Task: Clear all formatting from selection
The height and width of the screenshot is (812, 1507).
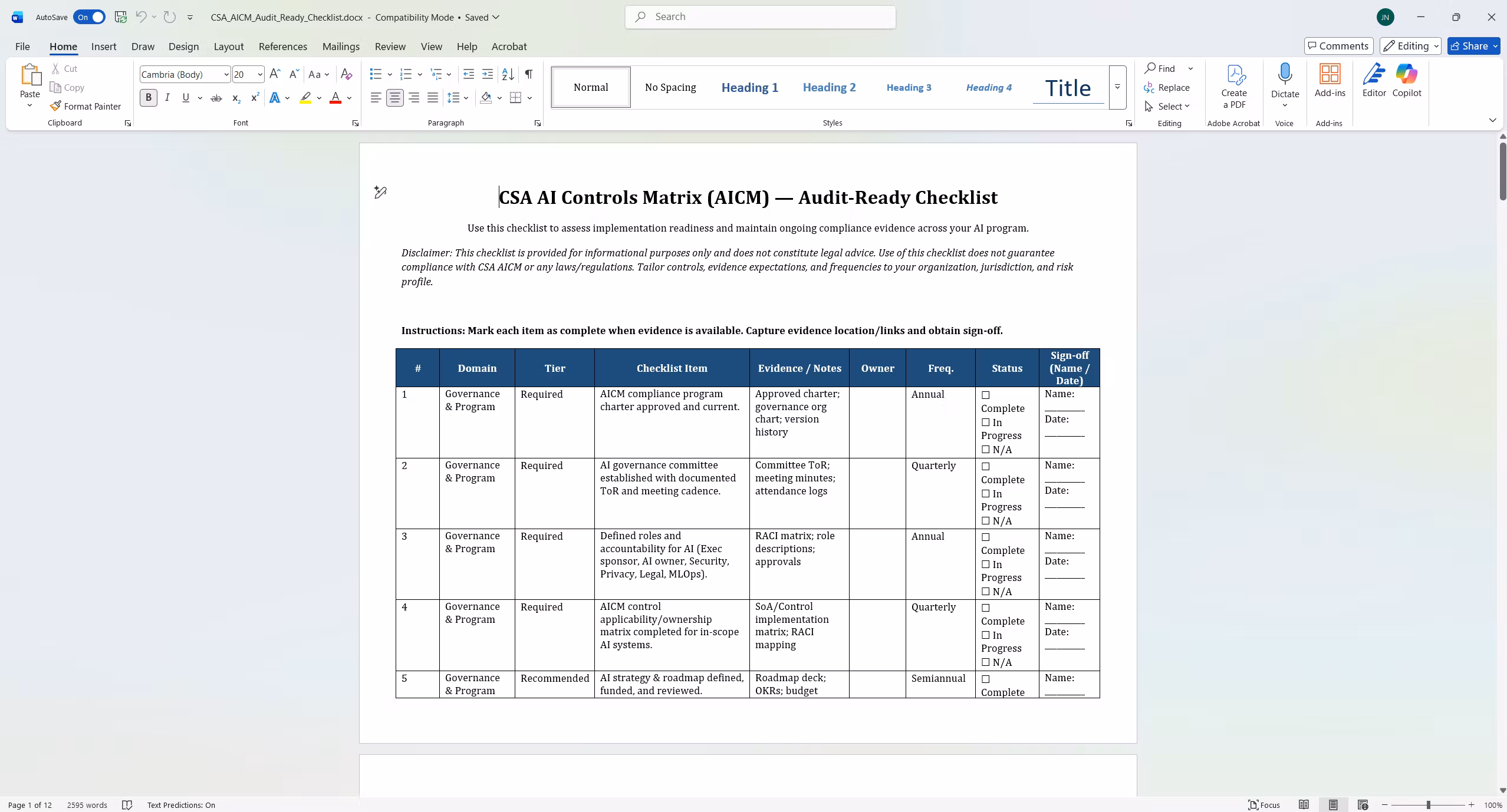Action: point(347,74)
